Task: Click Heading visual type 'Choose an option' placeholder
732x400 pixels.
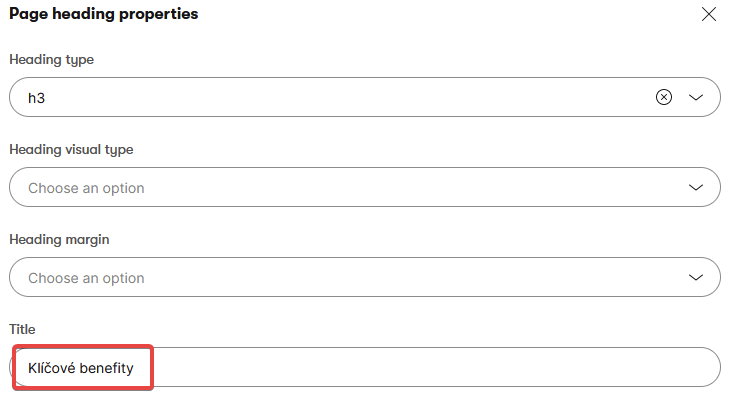Action: point(86,188)
